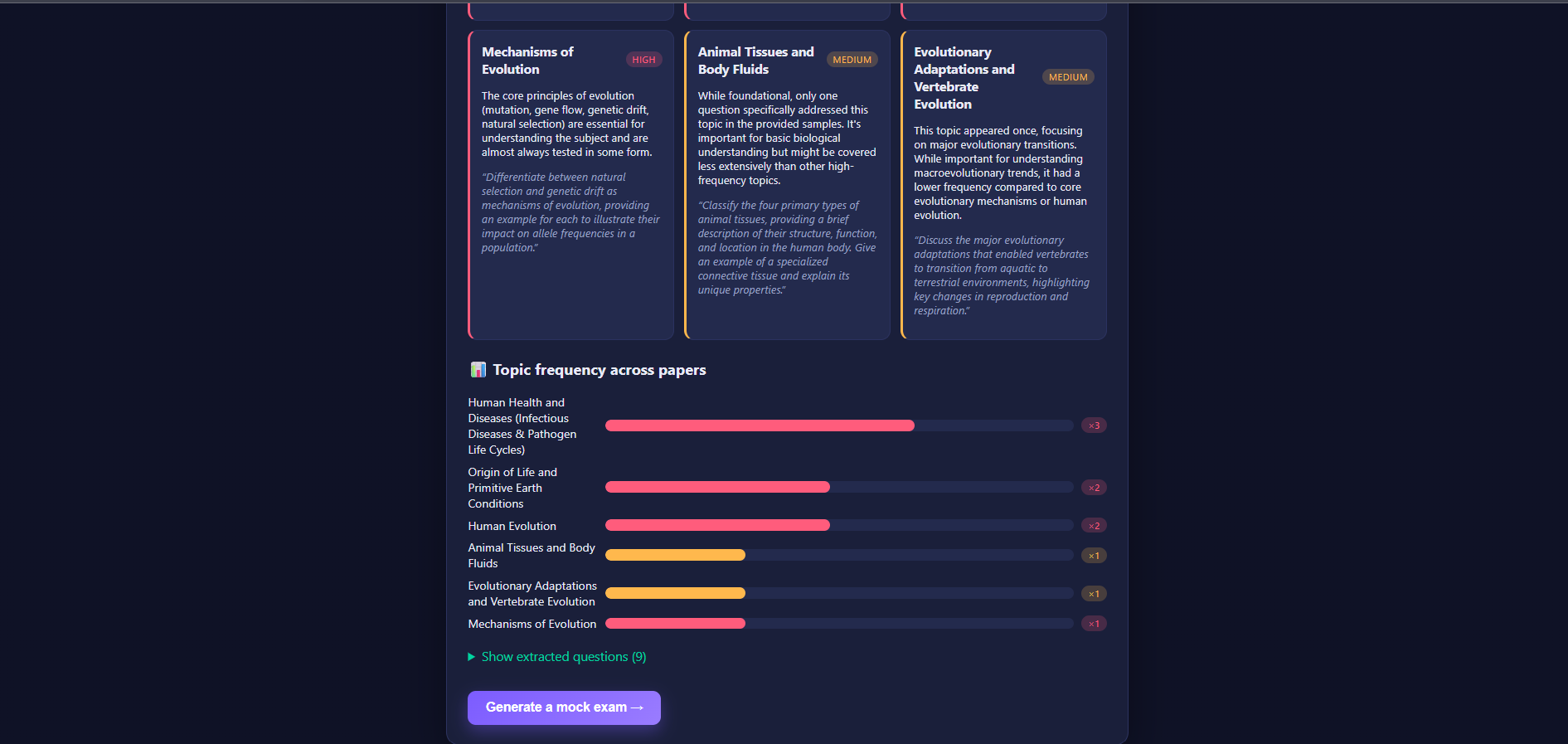The height and width of the screenshot is (744, 1568).
Task: Click the ×1 badge for Mechanisms of Evolution row
Action: (1094, 624)
